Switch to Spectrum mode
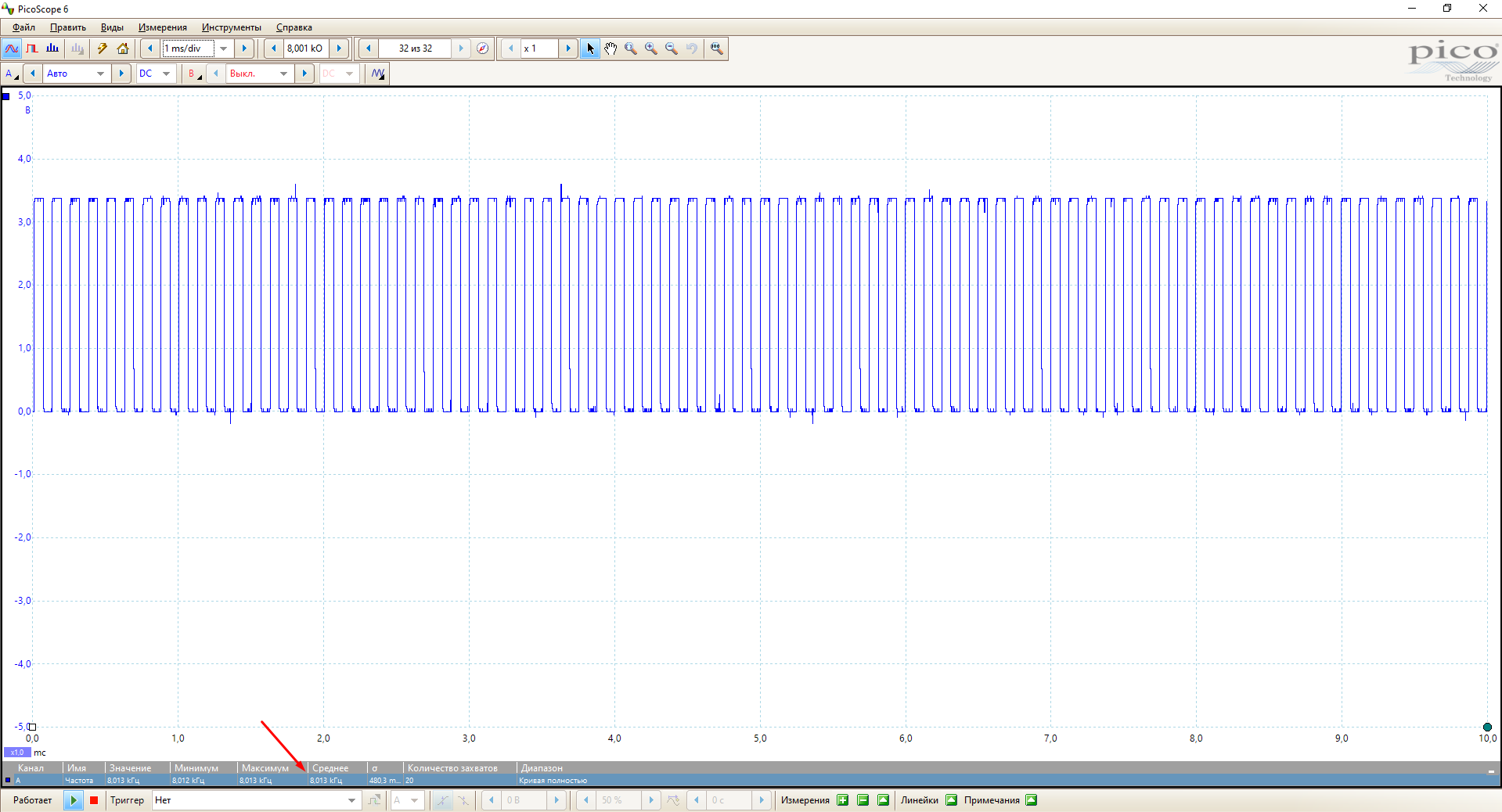Screen dimensions: 1502x812 [x=52, y=49]
